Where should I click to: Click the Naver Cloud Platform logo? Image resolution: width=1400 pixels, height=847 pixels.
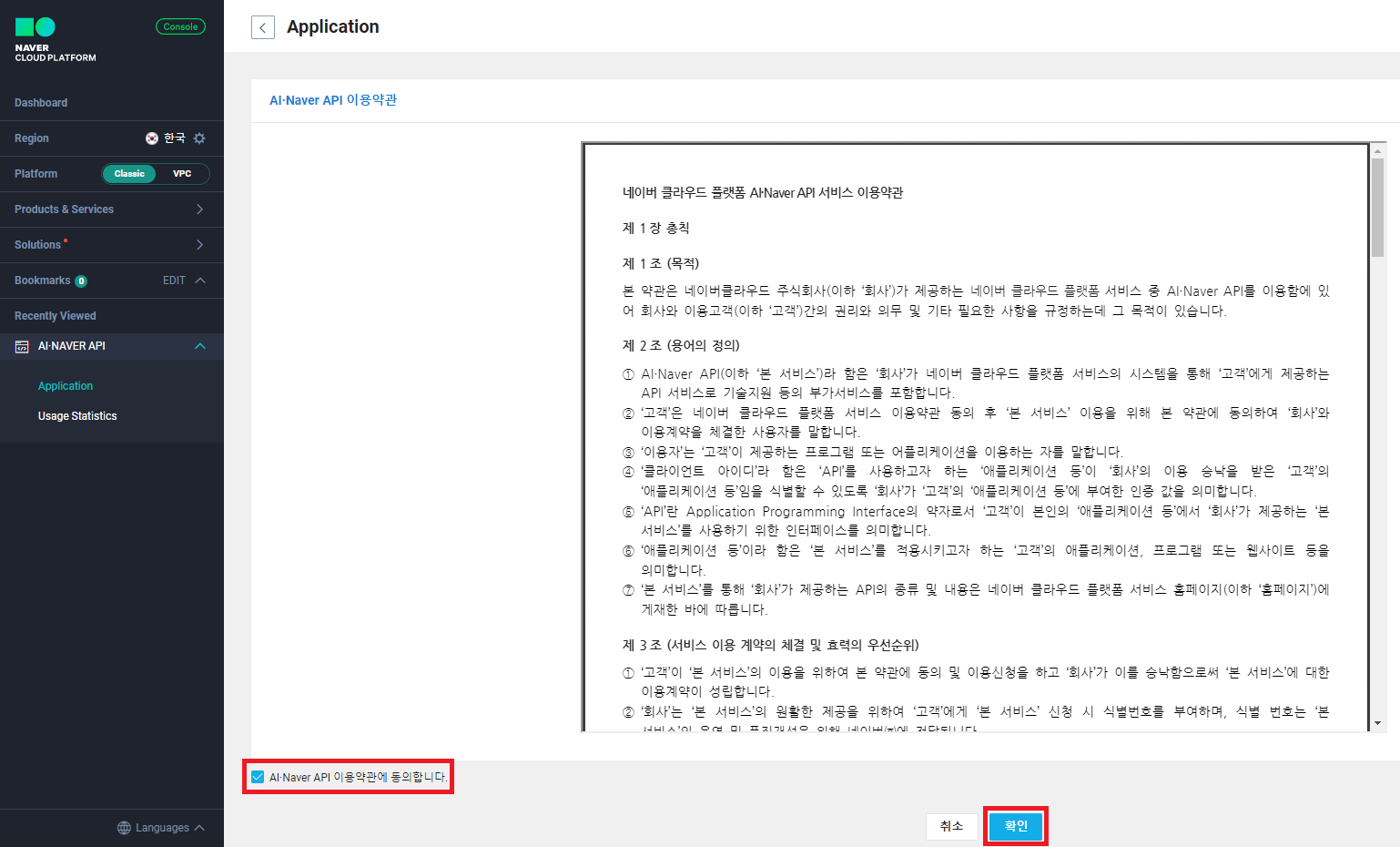[55, 40]
